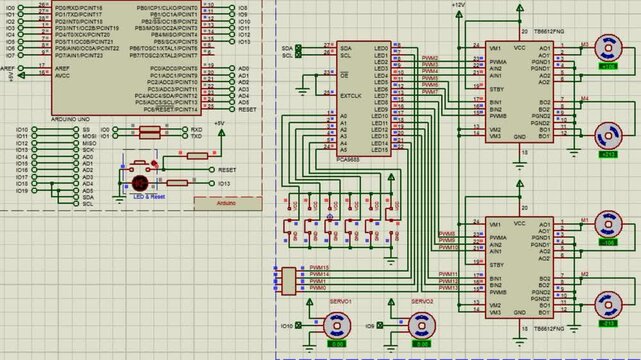Click the SERVO1 angle readout 0.00
The image size is (641, 360).
click(337, 344)
